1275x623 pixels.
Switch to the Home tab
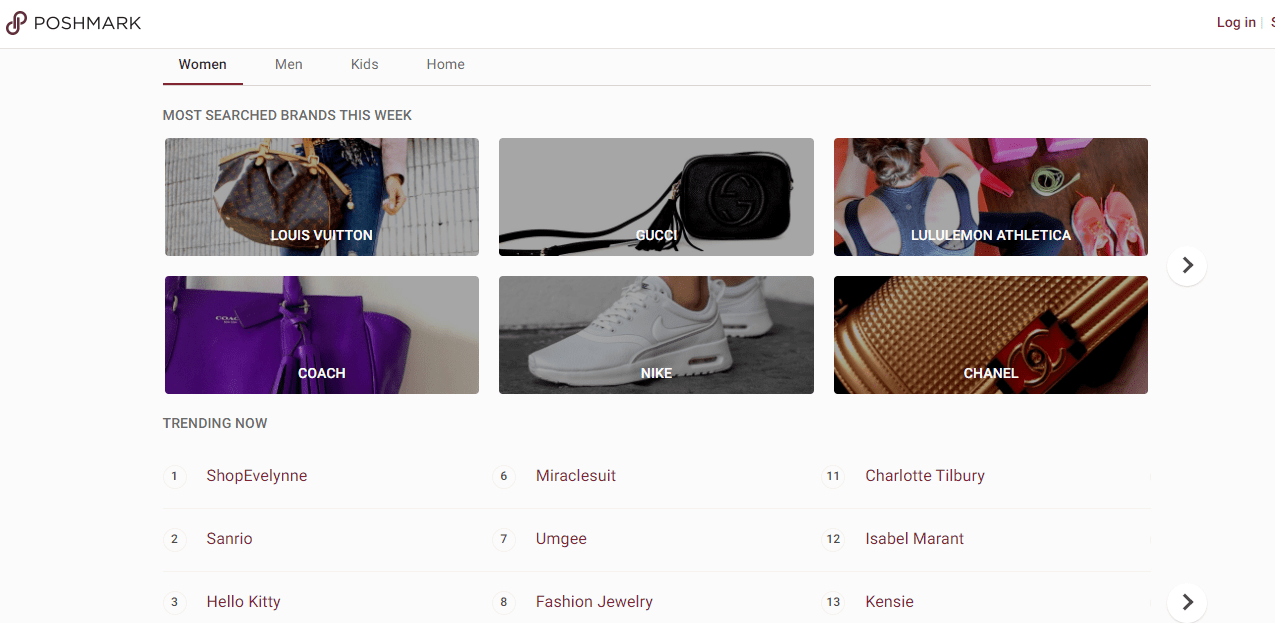coord(446,64)
